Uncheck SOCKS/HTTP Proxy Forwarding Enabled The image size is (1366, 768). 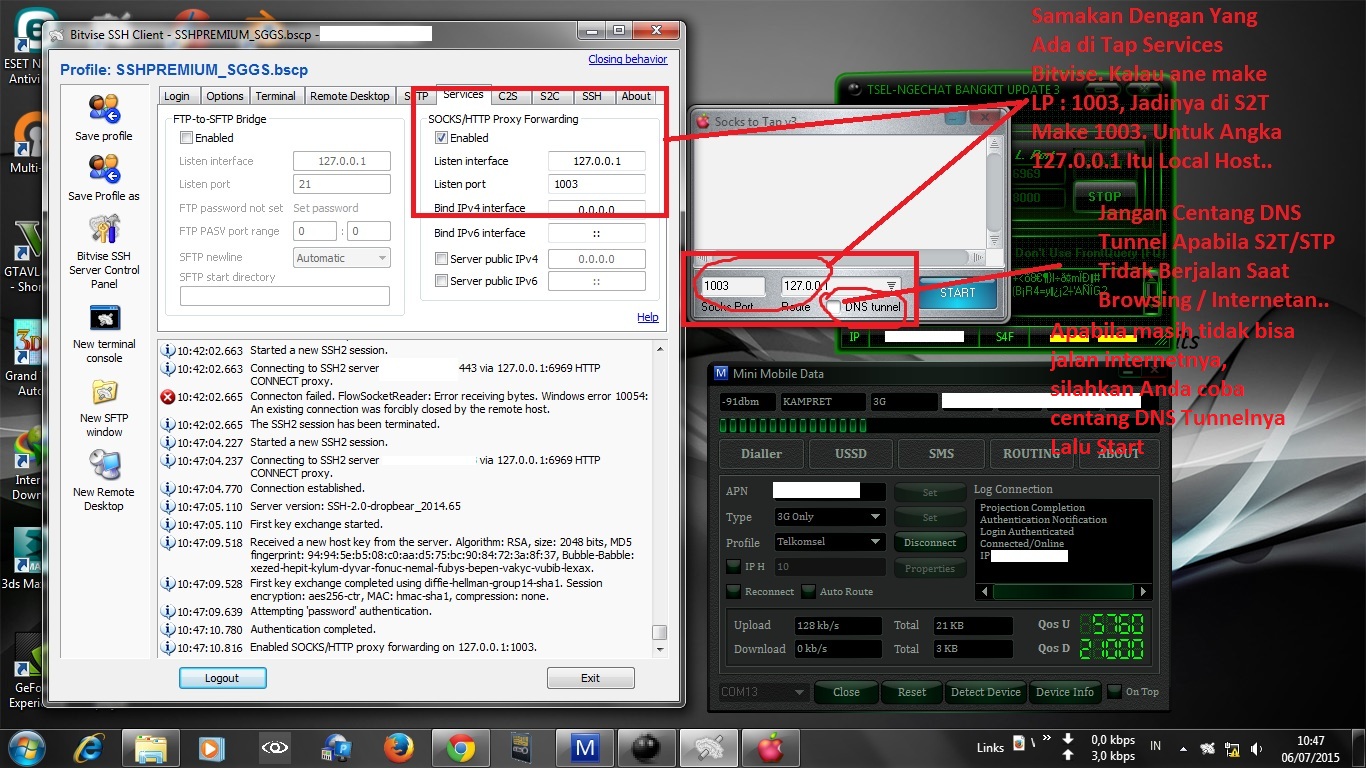pyautogui.click(x=441, y=138)
